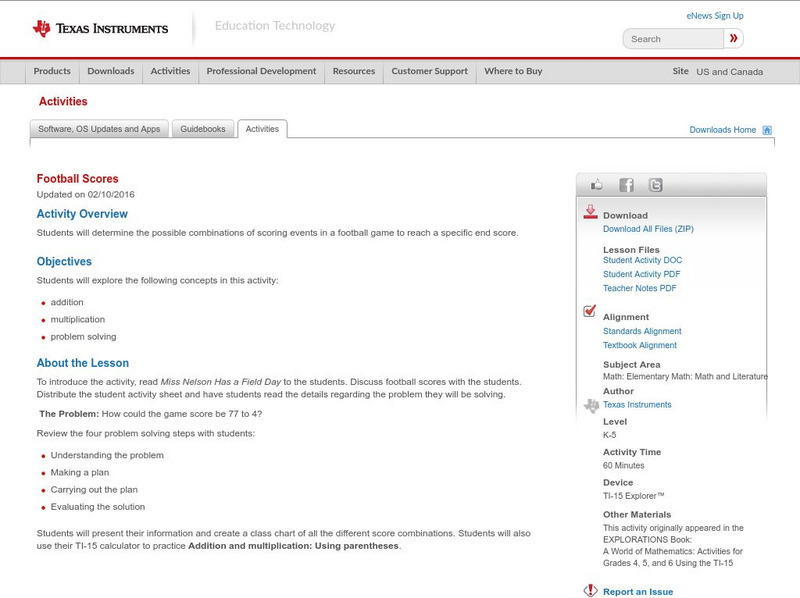Open the Standards Alignment link
The width and height of the screenshot is (800, 598).
[642, 331]
